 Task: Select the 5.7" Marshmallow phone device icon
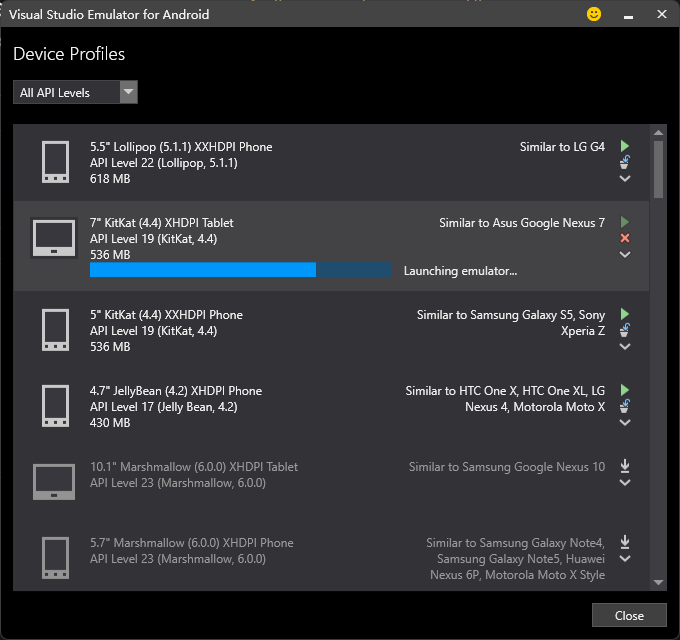pos(55,558)
